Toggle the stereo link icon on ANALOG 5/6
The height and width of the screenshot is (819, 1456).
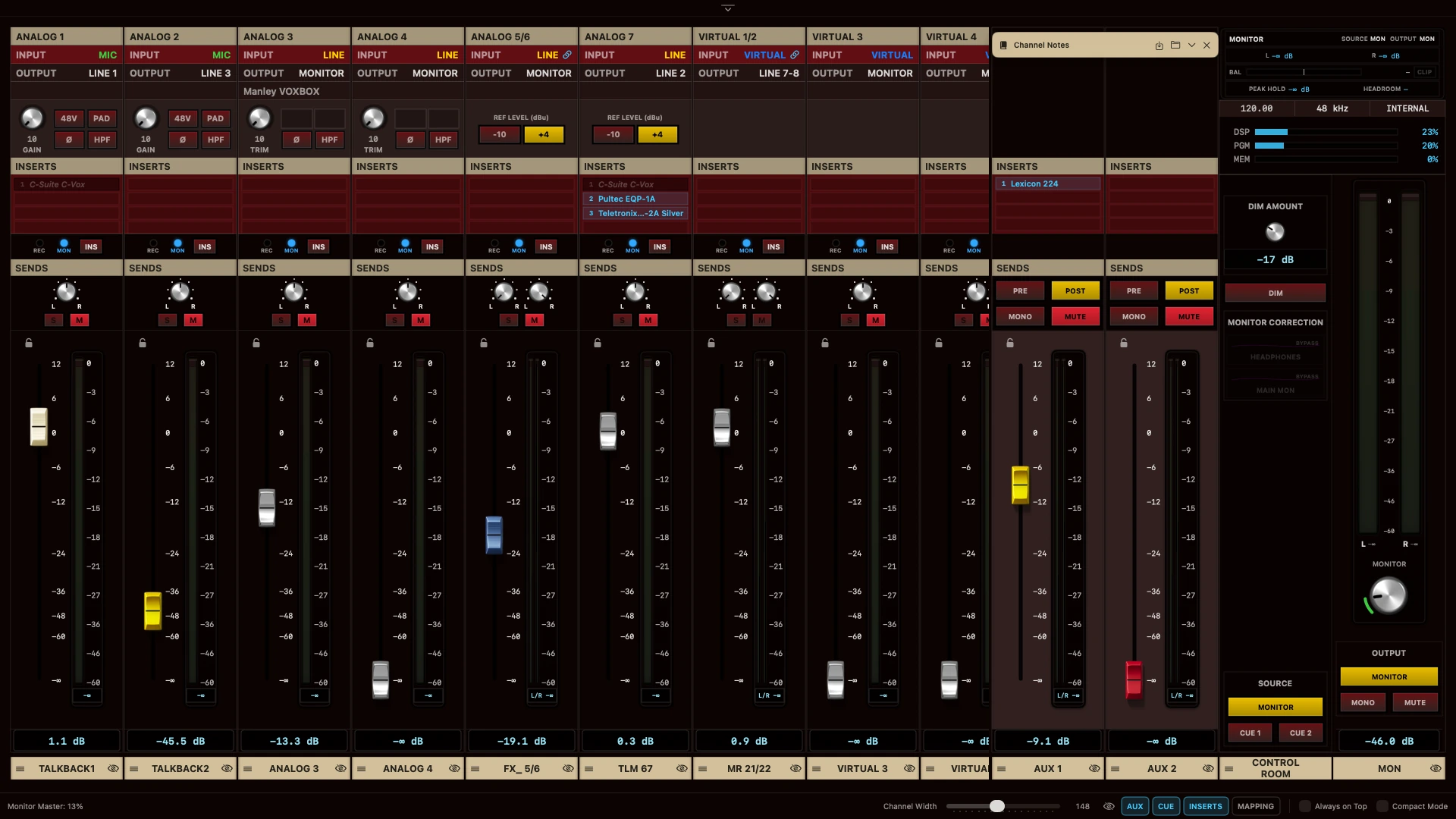point(566,55)
